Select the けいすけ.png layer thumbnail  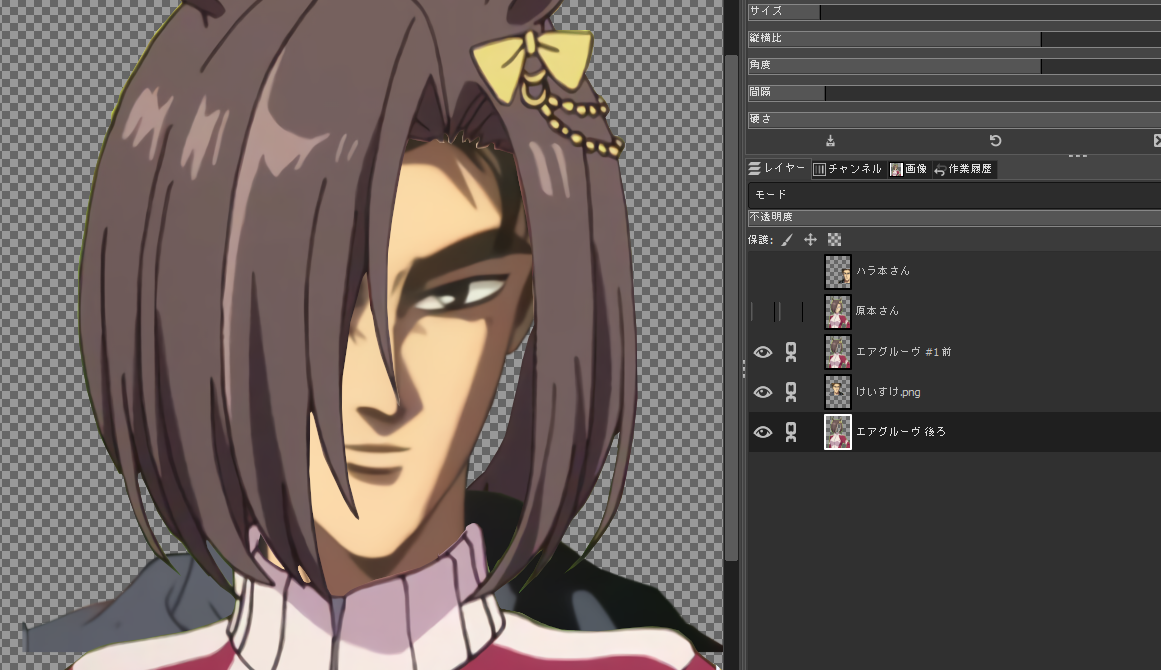838,392
